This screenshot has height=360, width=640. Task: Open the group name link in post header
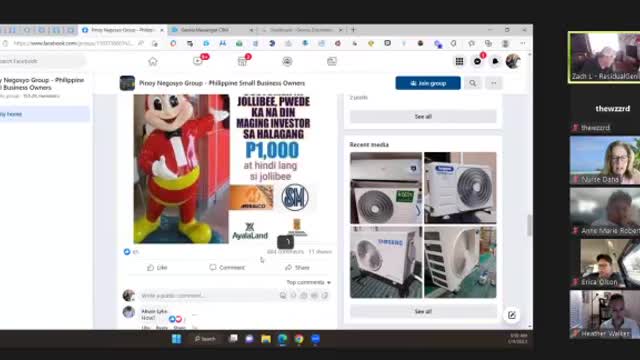coord(222,83)
